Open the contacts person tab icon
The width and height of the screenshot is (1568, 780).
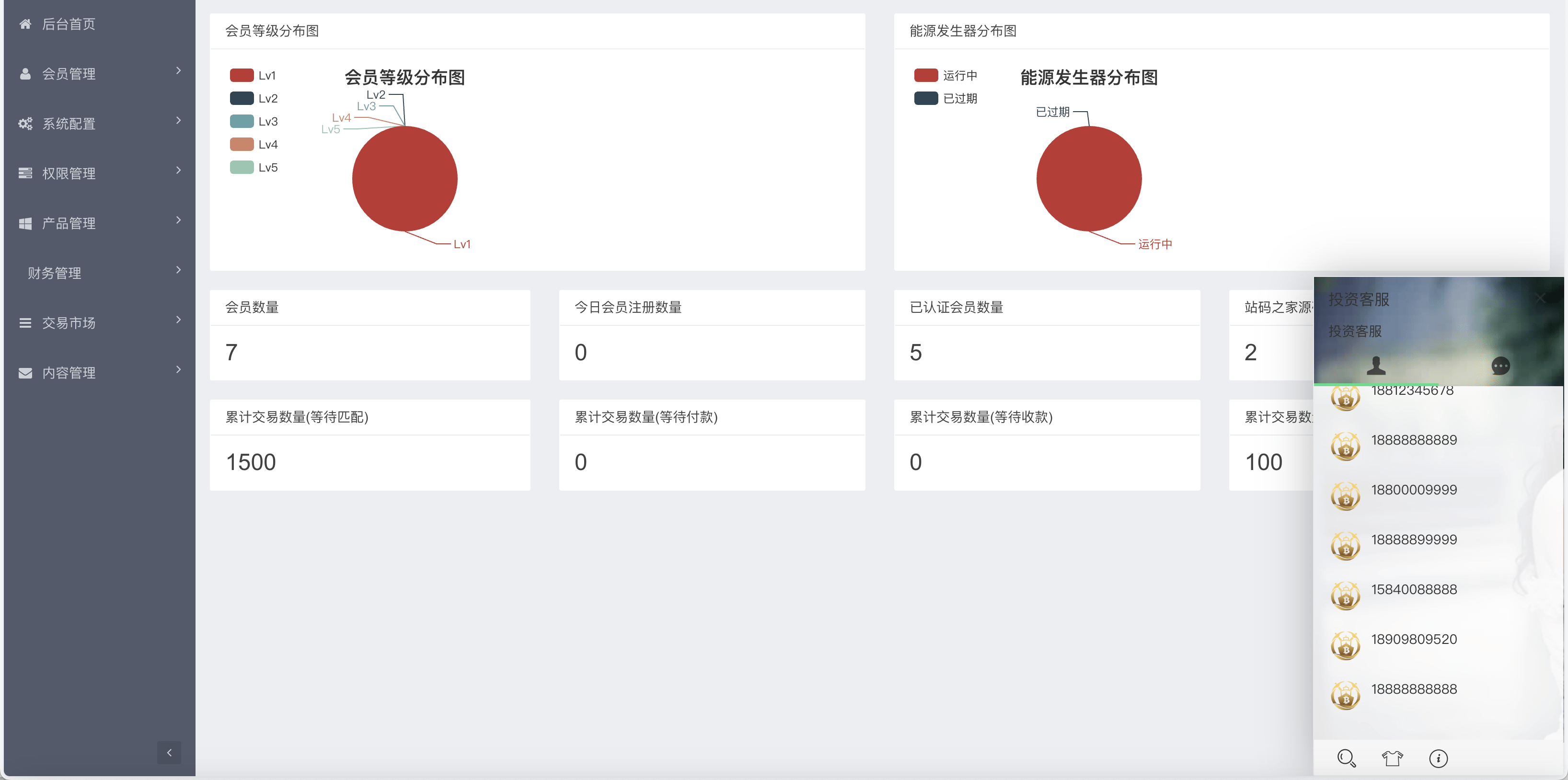(1376, 366)
